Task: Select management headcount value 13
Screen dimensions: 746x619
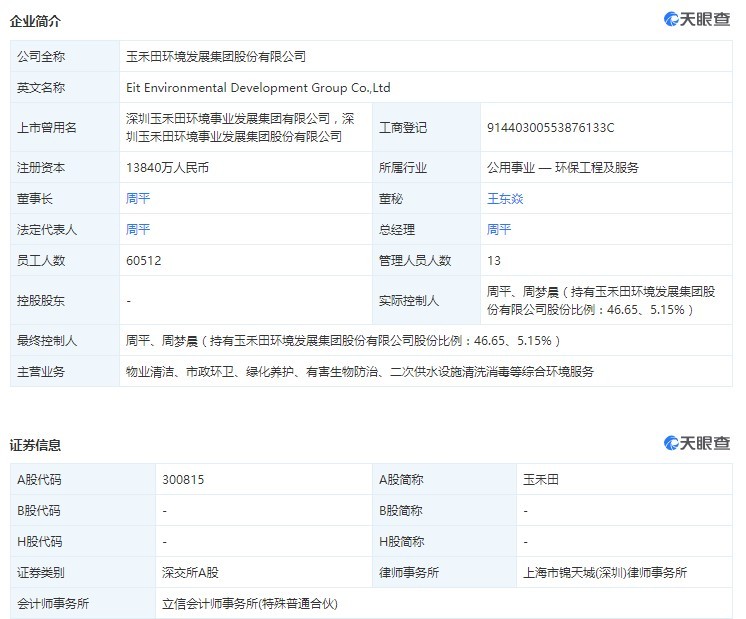Action: tap(493, 260)
